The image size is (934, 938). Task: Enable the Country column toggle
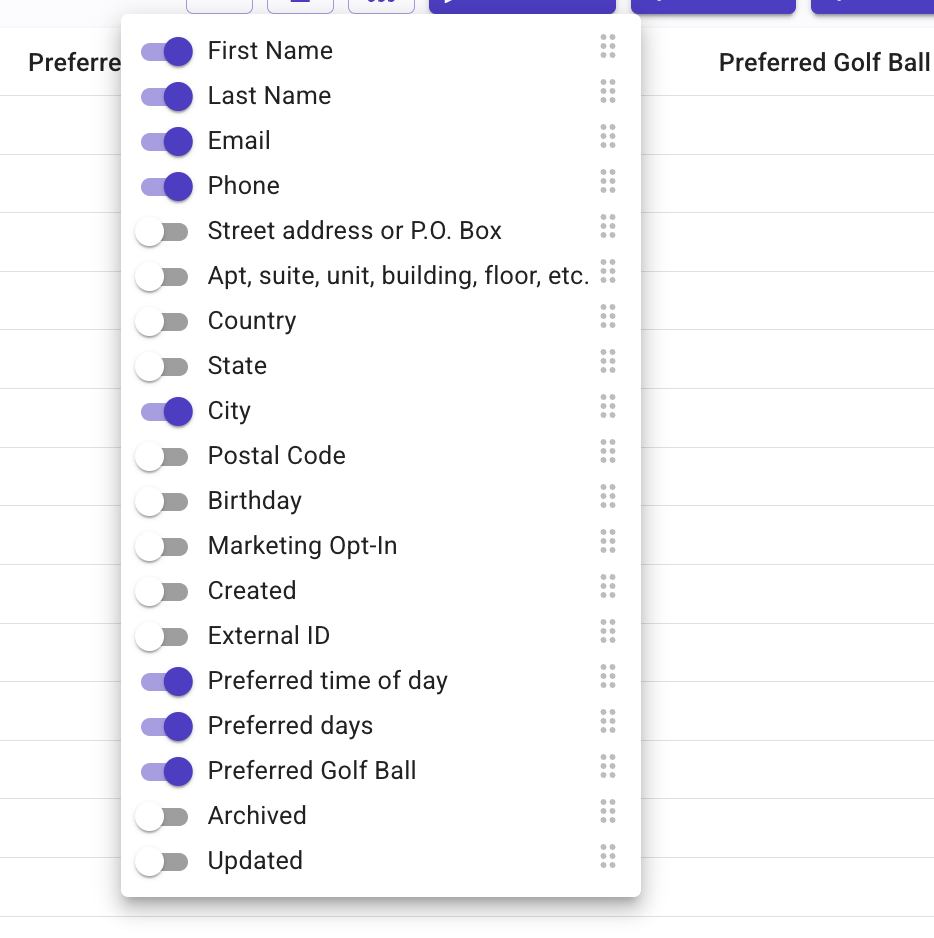point(162,322)
